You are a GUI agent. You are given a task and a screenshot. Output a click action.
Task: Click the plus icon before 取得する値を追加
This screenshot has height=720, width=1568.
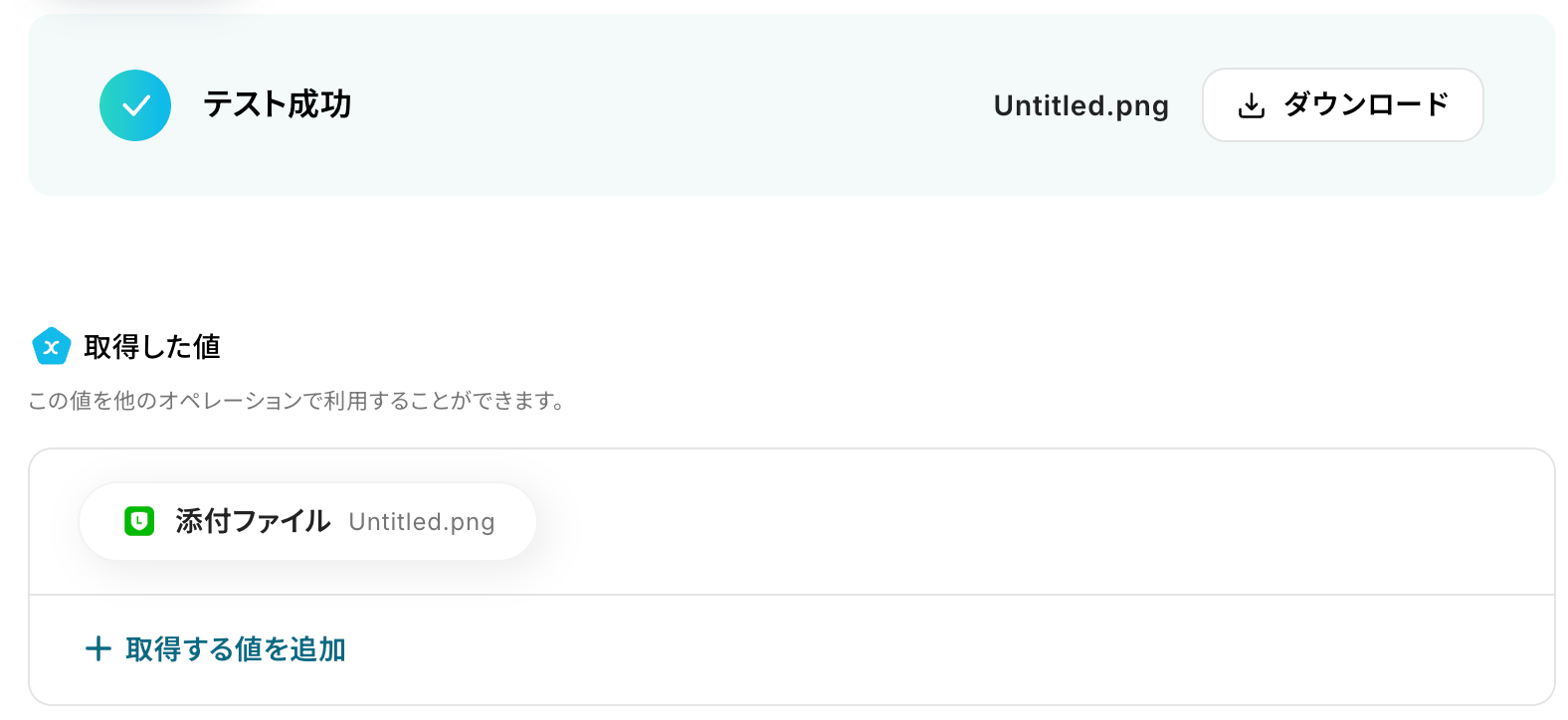pos(98,649)
